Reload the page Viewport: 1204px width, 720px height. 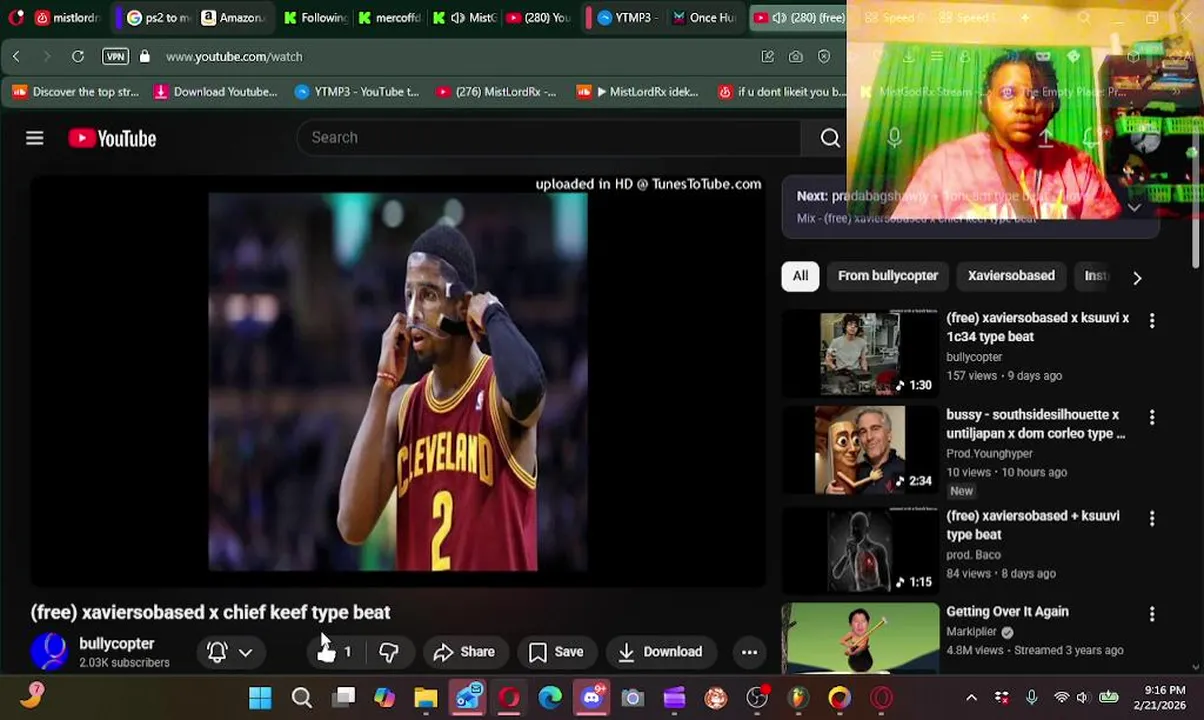(78, 57)
